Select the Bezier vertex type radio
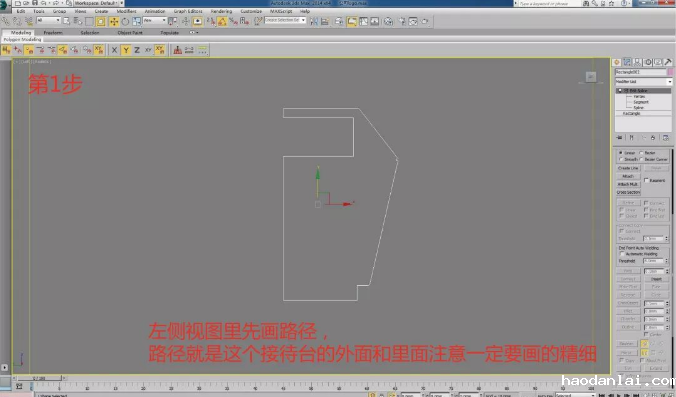The width and height of the screenshot is (676, 397). click(641, 153)
